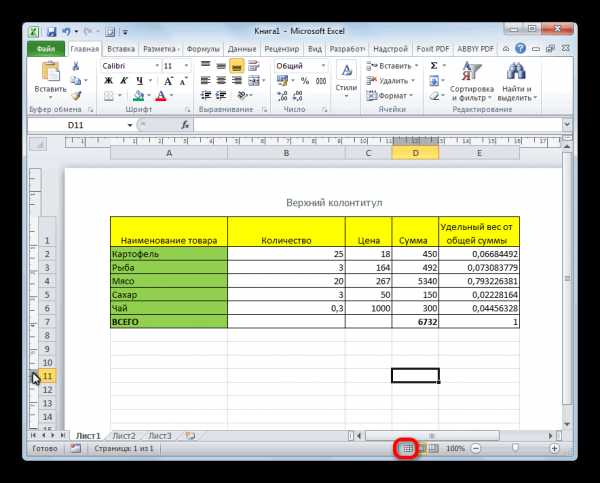Click the Help question mark icon

pyautogui.click(x=520, y=49)
